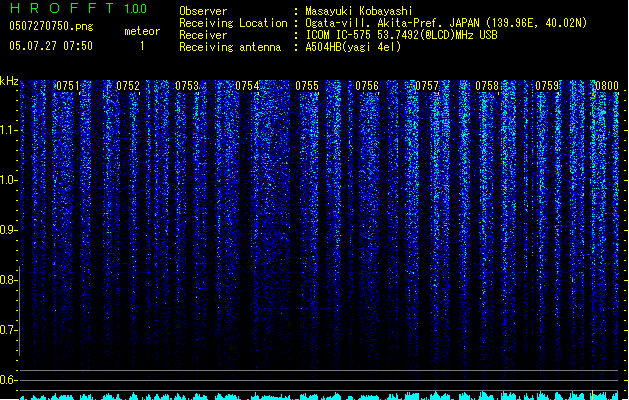Click the Receiving antenna label
The image size is (629, 400).
pos(230,47)
